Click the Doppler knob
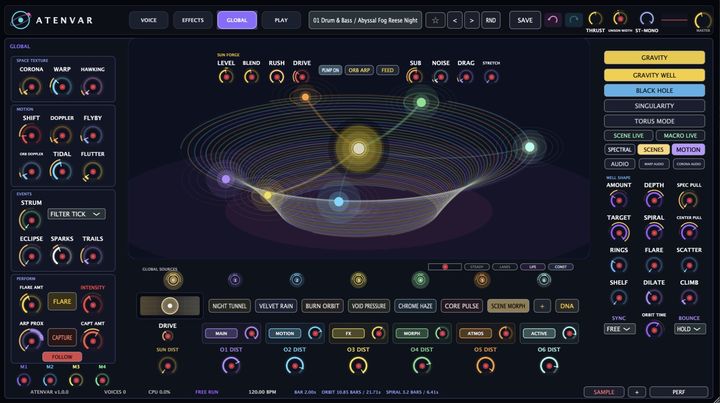720x403 pixels. [62, 135]
